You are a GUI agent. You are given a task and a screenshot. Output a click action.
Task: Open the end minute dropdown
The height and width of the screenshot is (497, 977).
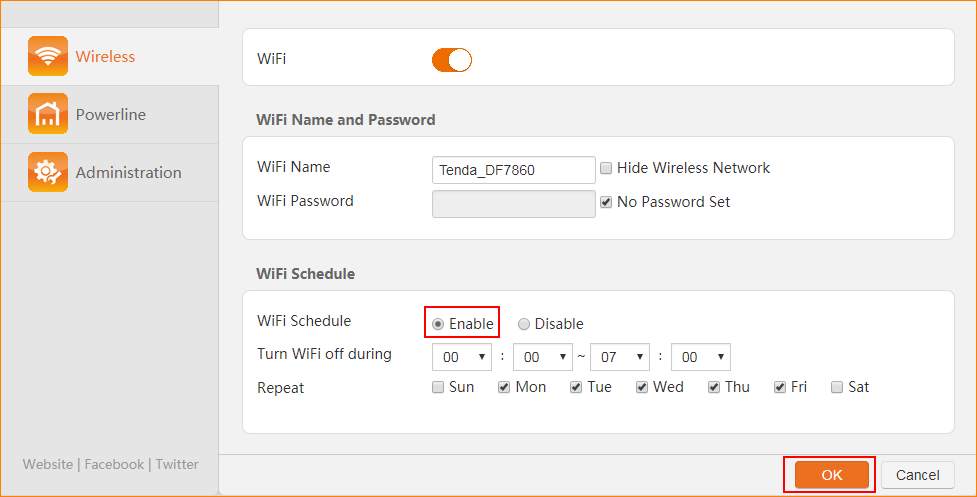tap(700, 357)
